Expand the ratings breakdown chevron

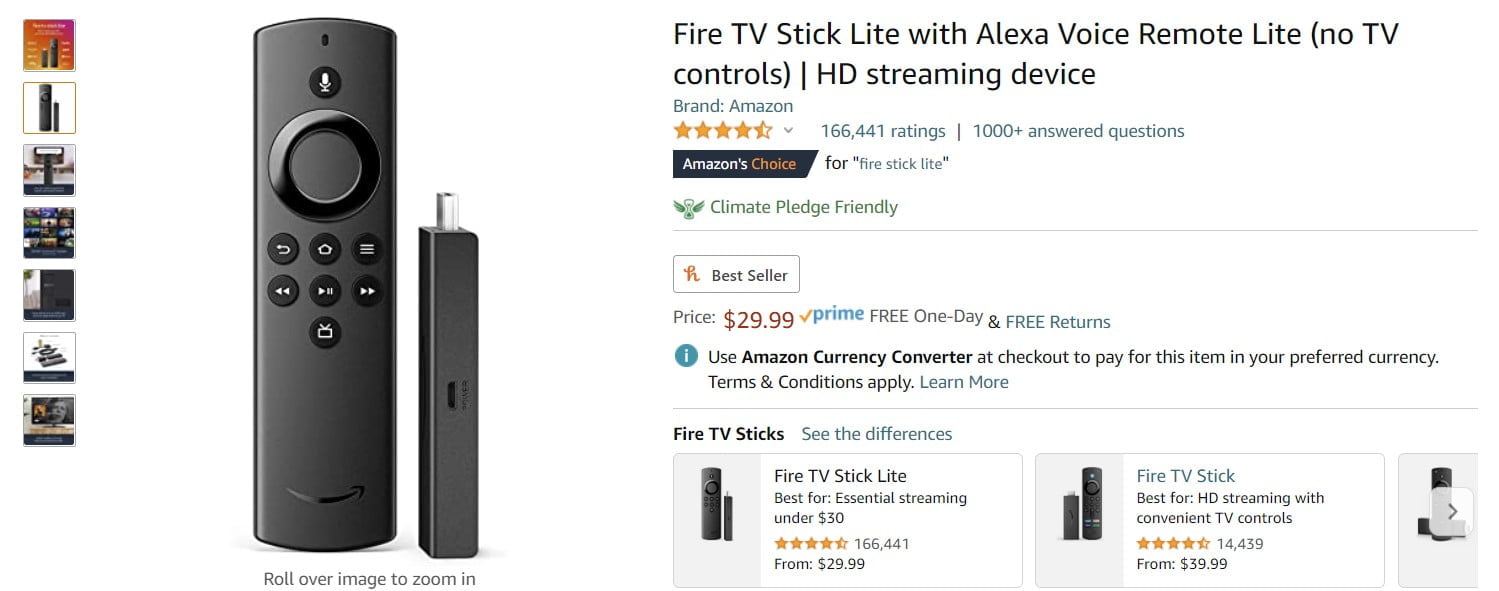(x=788, y=131)
